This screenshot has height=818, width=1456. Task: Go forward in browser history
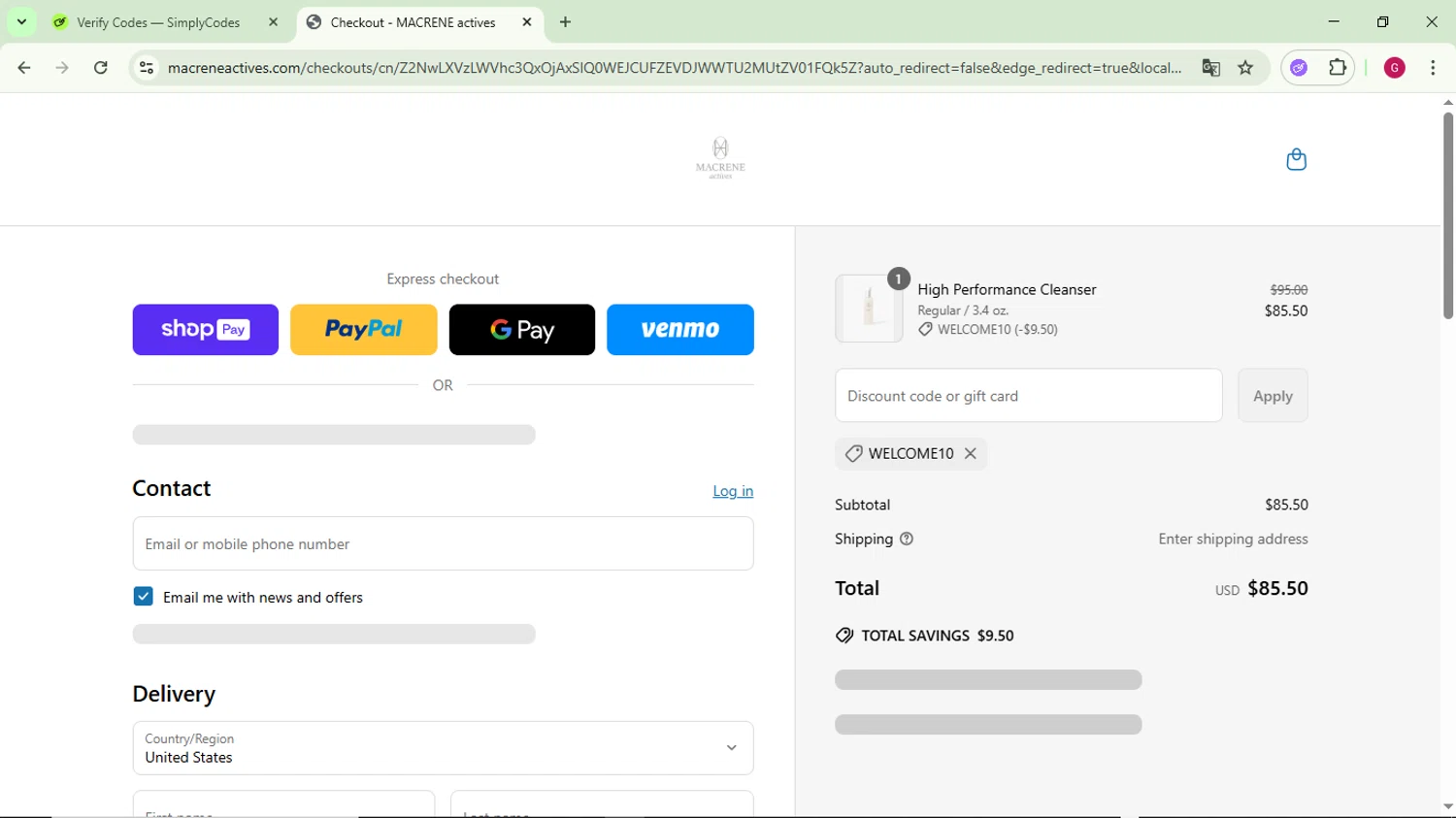[62, 68]
